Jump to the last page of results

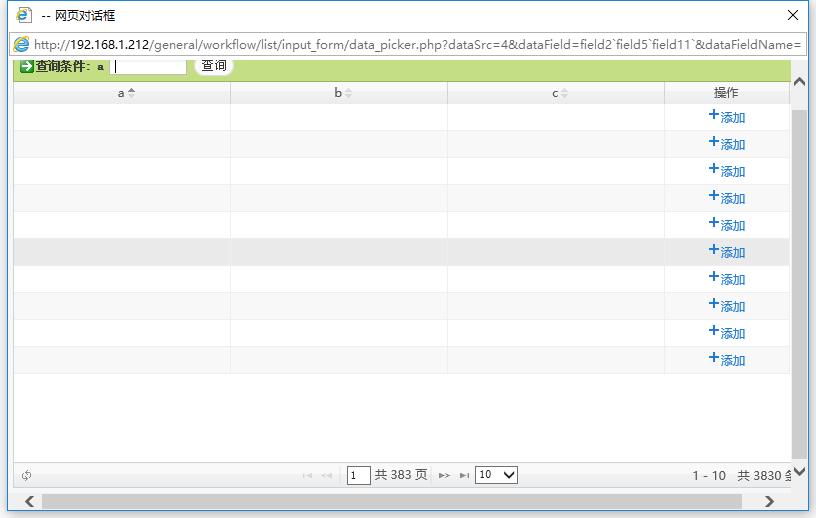pyautogui.click(x=464, y=475)
